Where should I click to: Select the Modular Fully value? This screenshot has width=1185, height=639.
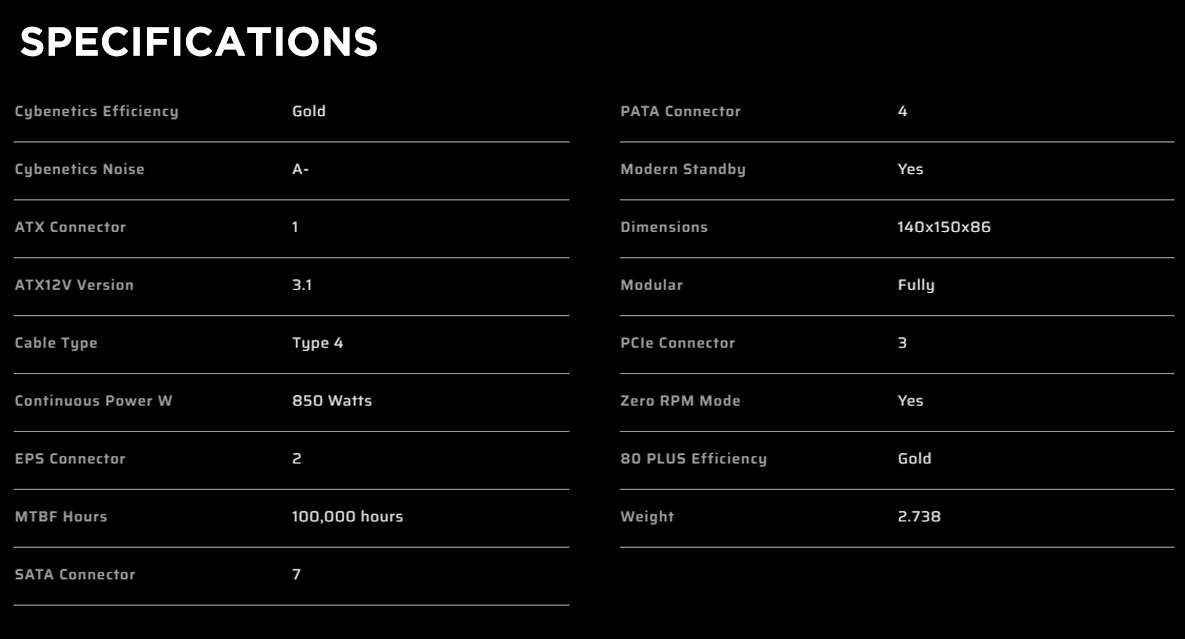point(916,286)
